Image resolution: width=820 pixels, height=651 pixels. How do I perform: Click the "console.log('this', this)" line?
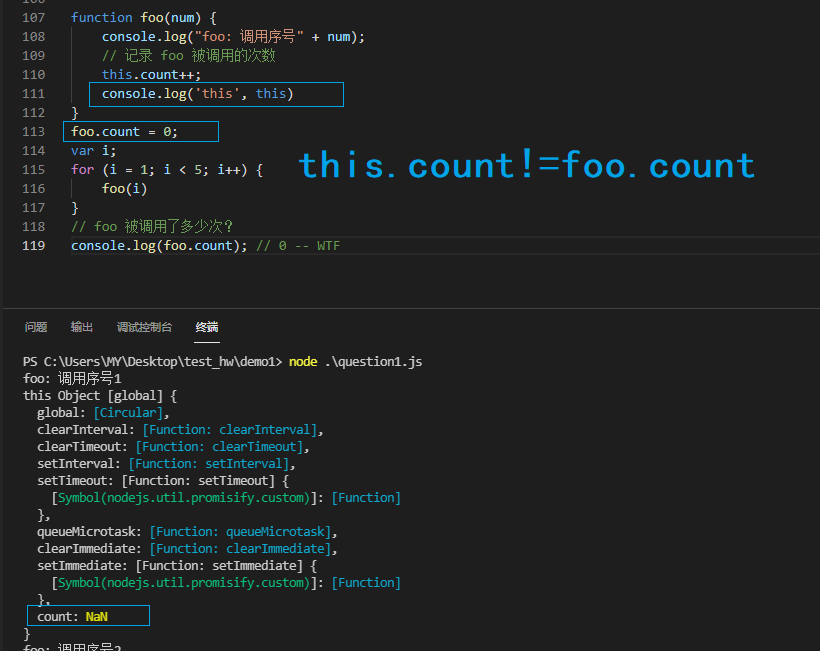click(198, 94)
